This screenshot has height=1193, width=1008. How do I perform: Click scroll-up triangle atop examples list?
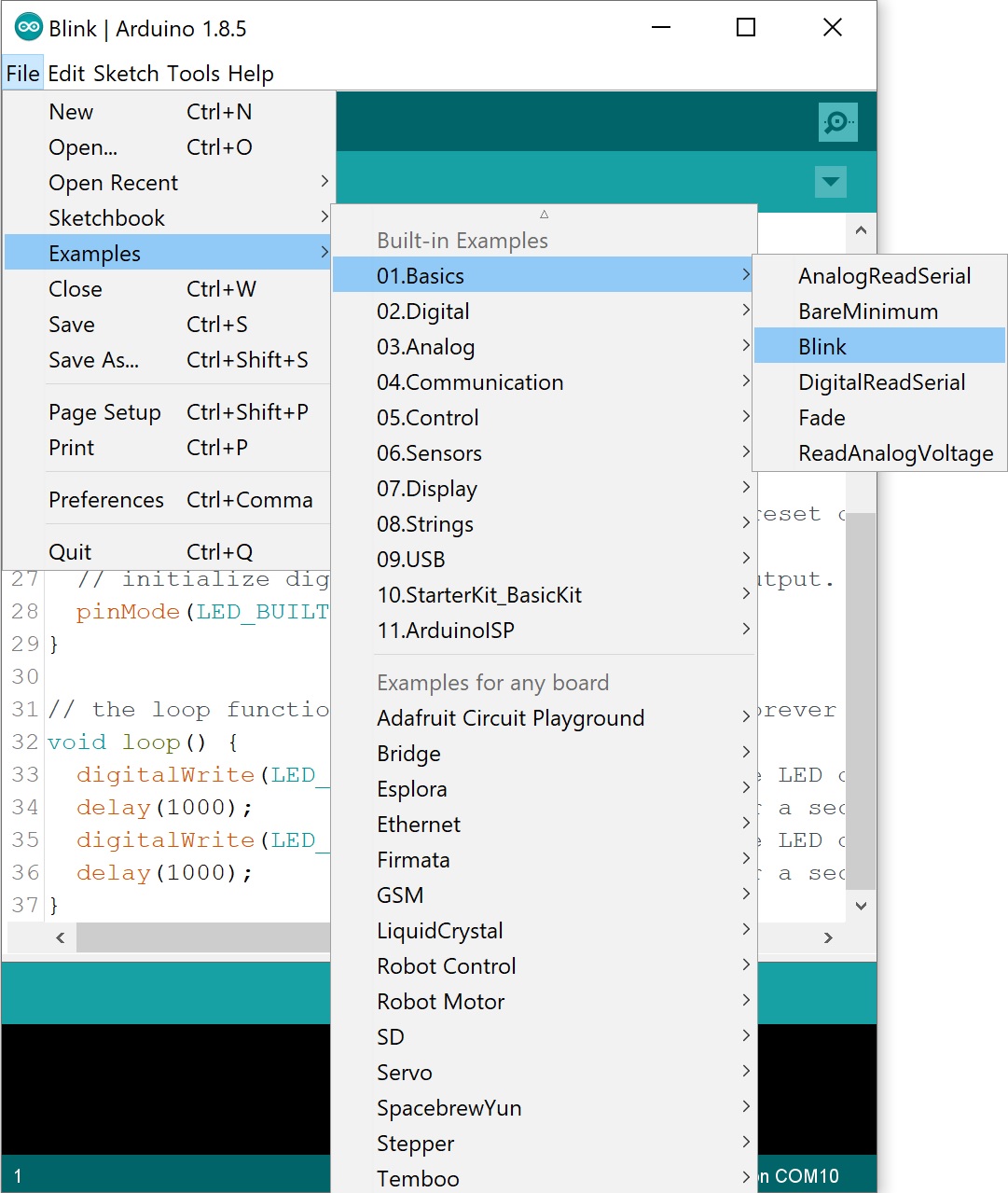tap(544, 215)
